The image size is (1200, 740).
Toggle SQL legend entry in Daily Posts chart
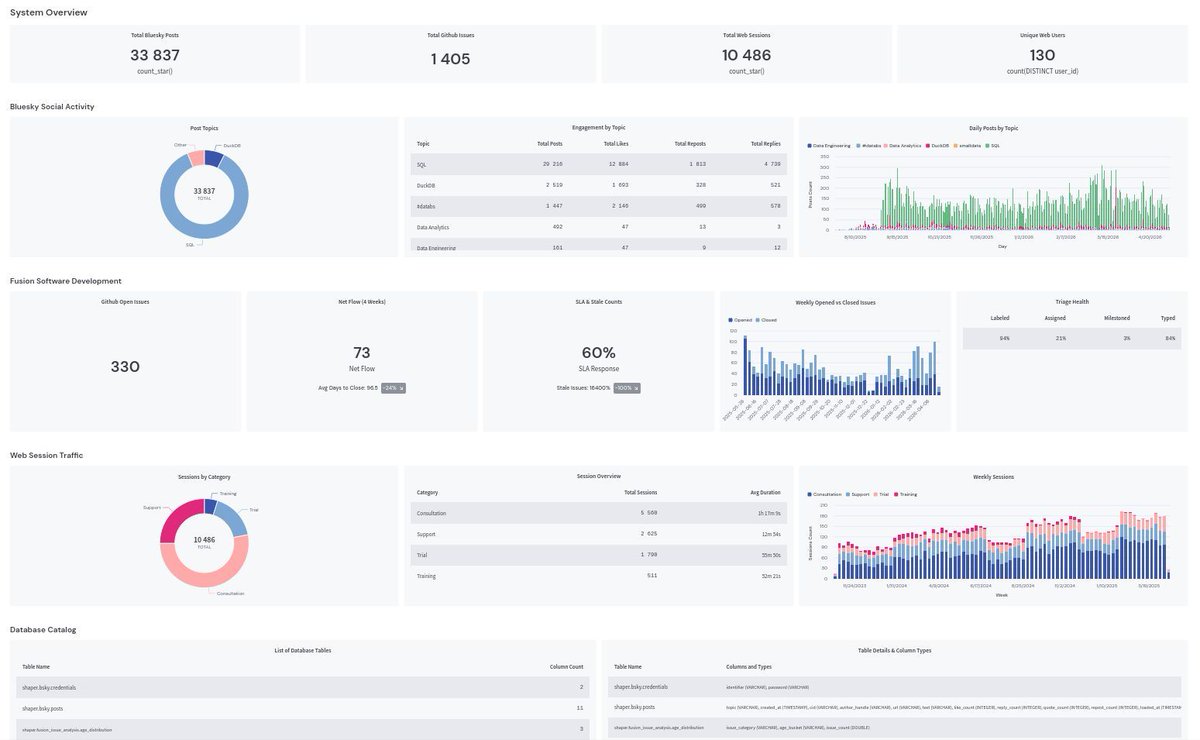(x=992, y=145)
